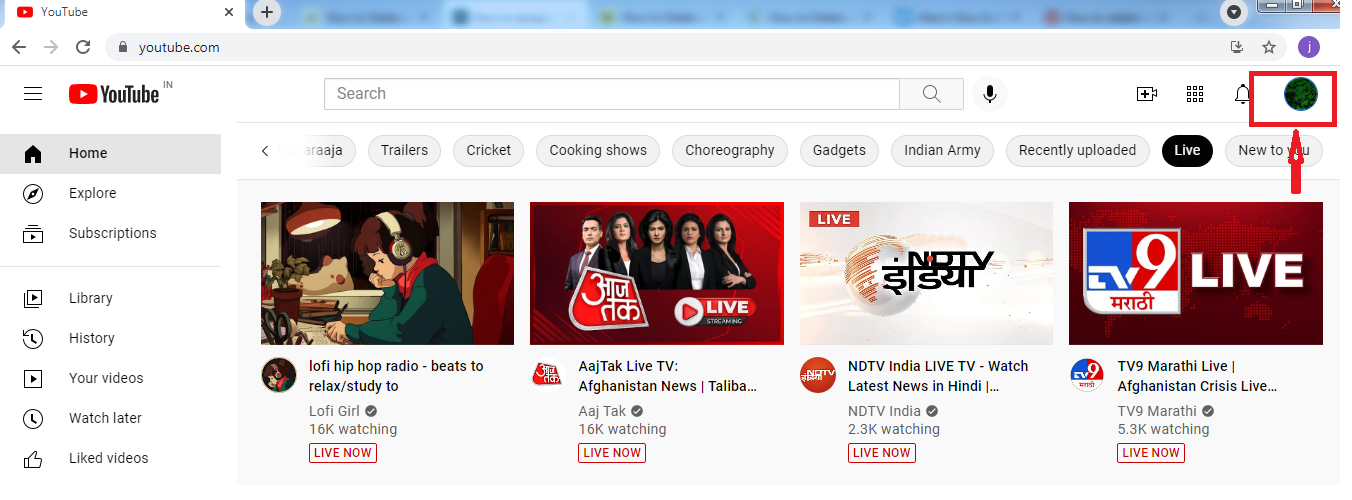This screenshot has height=500, width=1352.
Task: Open Library in sidebar
Action: click(x=110, y=298)
